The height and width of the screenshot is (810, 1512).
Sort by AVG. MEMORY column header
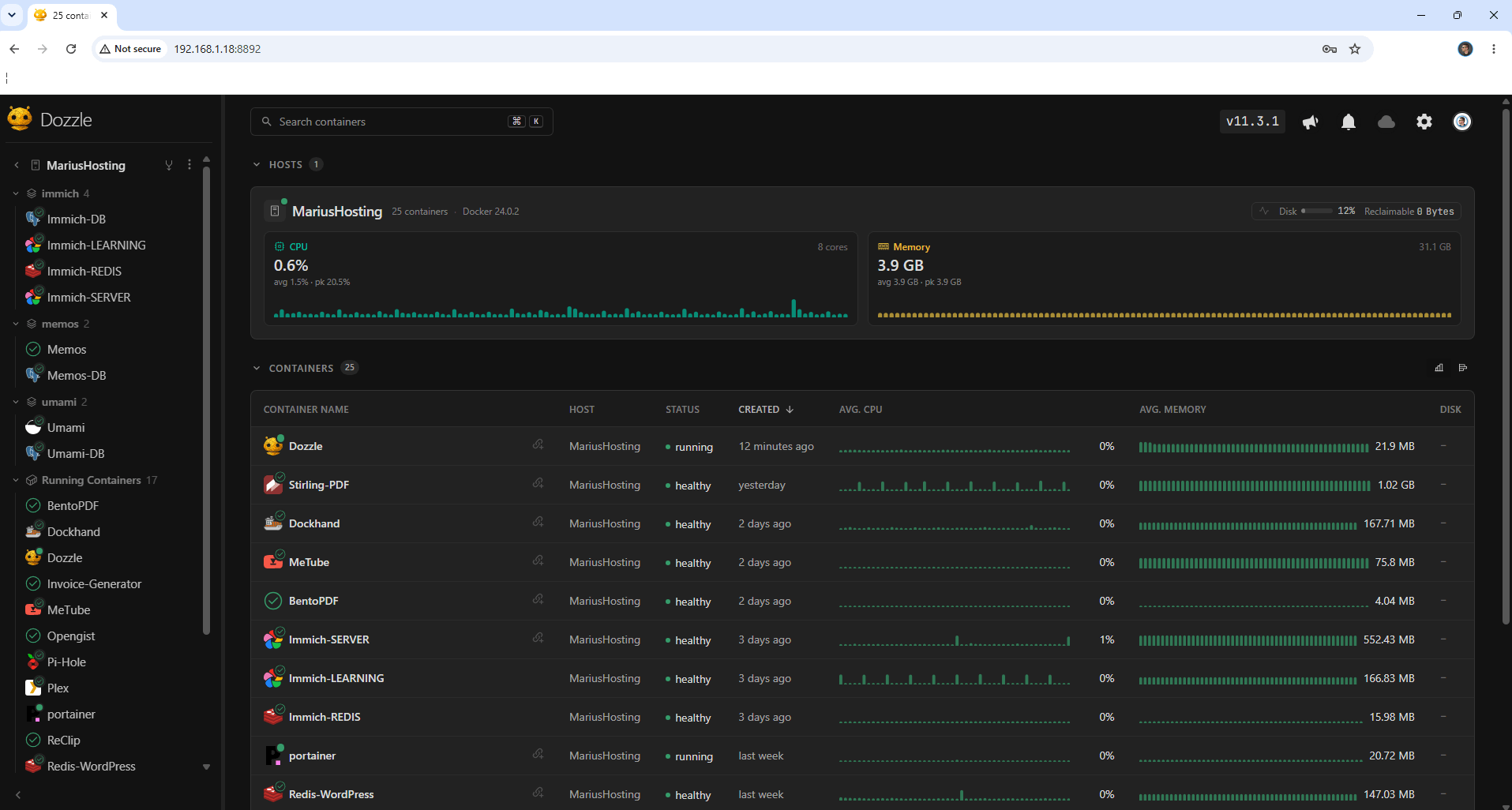point(1172,410)
